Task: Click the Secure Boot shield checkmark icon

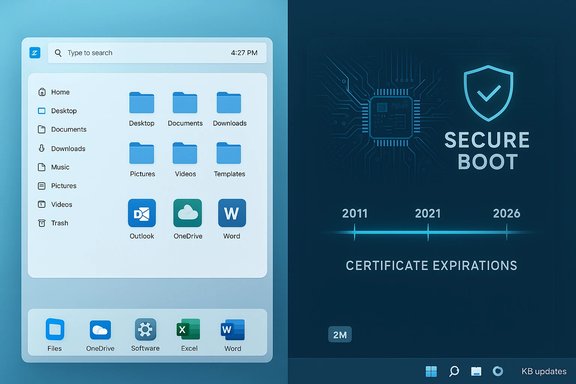Action: pyautogui.click(x=488, y=93)
